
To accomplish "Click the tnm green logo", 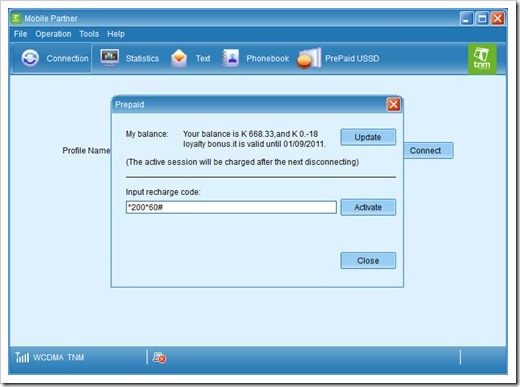I will (482, 59).
